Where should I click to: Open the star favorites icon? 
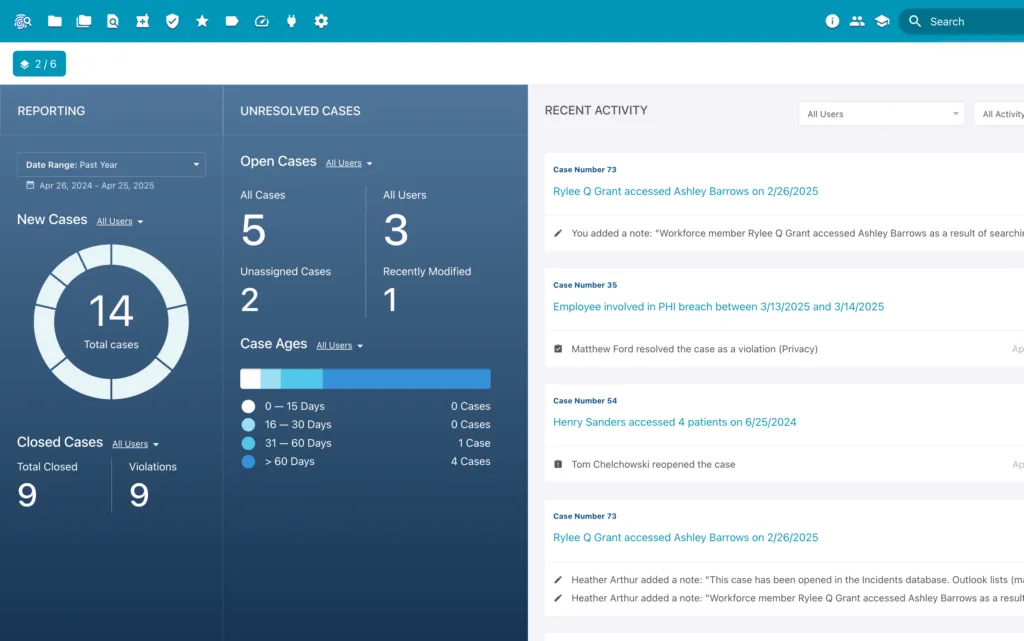[x=202, y=21]
